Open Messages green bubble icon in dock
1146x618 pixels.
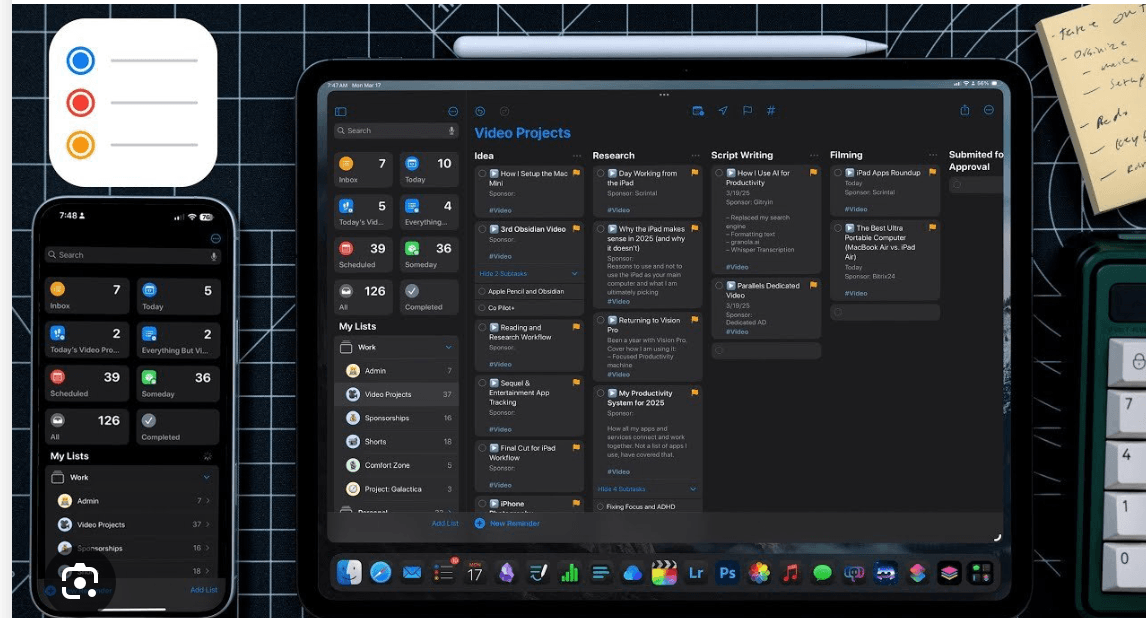pos(822,573)
